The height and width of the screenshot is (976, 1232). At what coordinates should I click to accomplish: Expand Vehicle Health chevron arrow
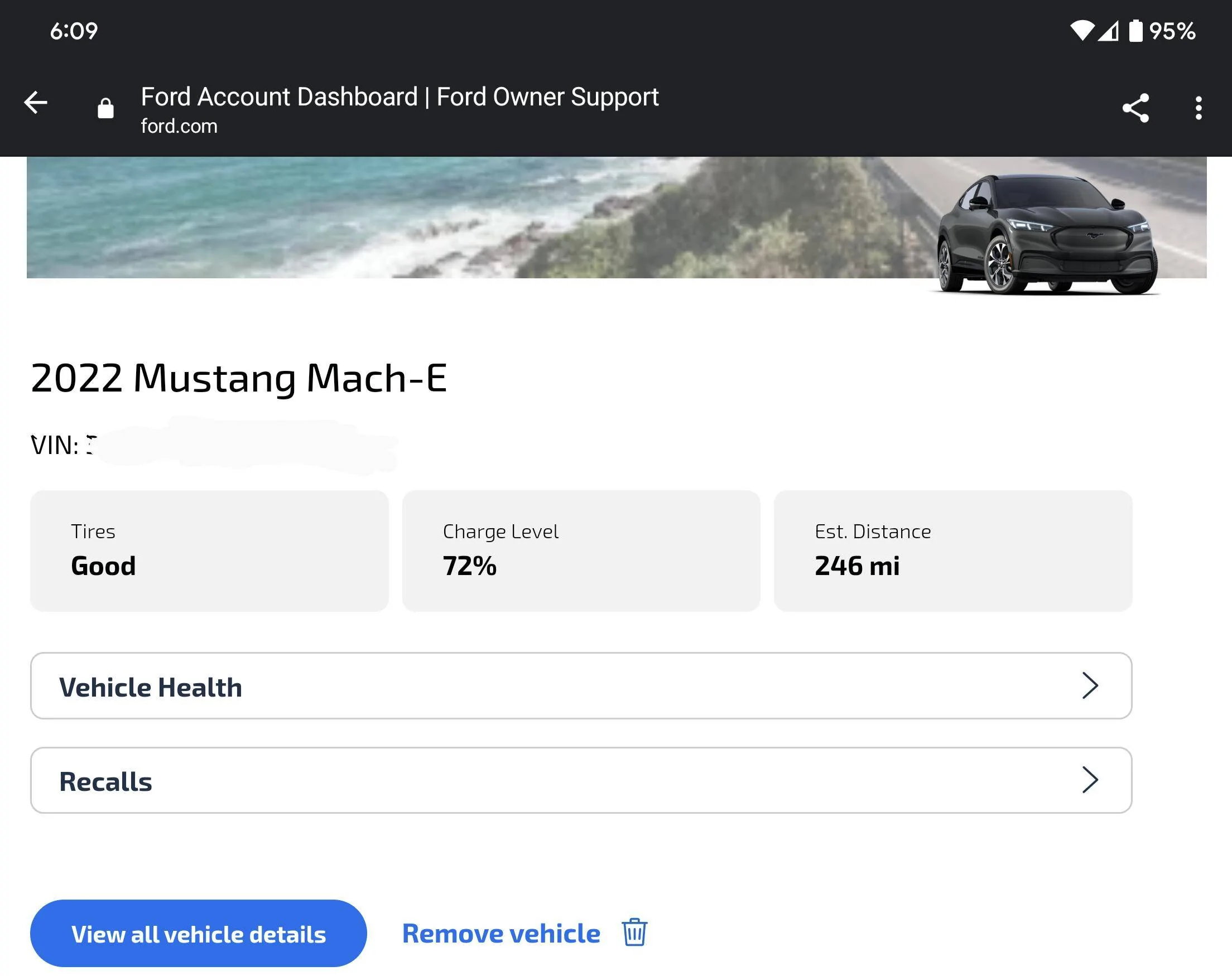(x=1090, y=685)
